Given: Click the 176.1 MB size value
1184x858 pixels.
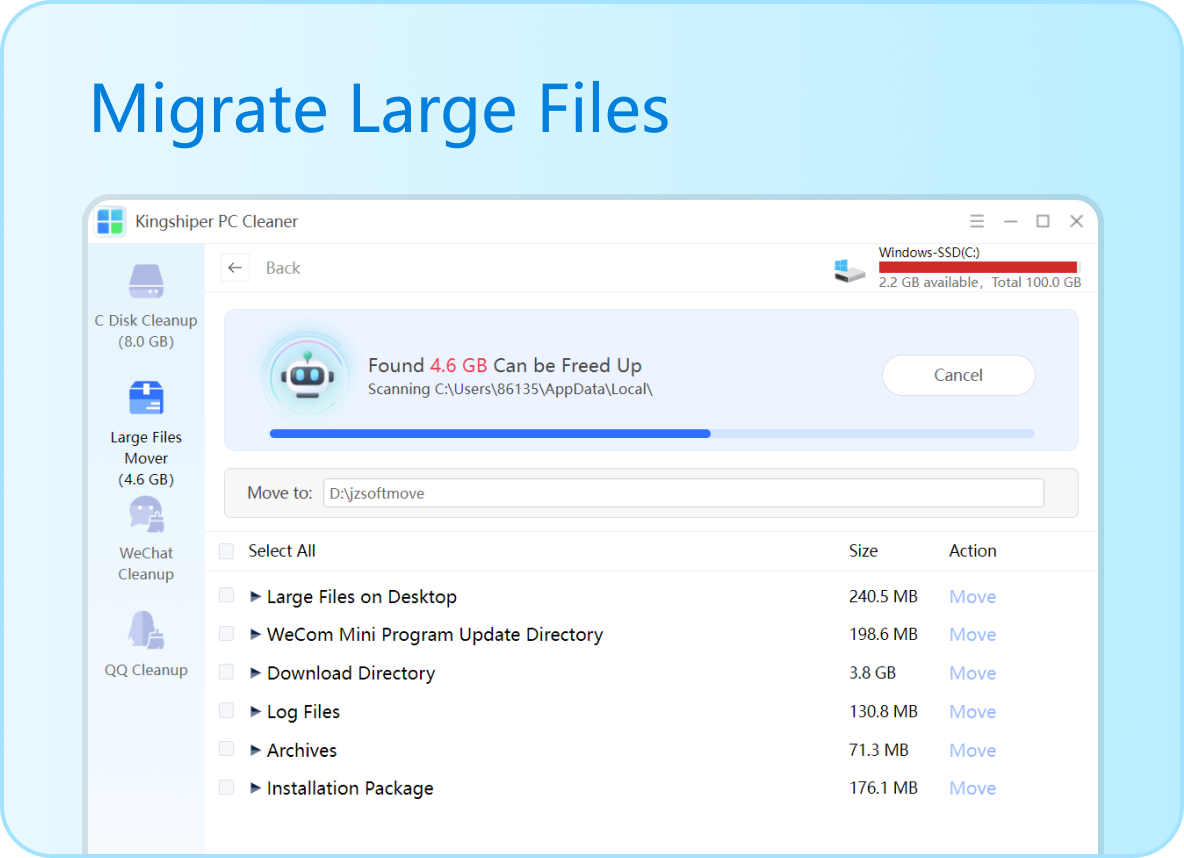Looking at the screenshot, I should pyautogui.click(x=883, y=788).
